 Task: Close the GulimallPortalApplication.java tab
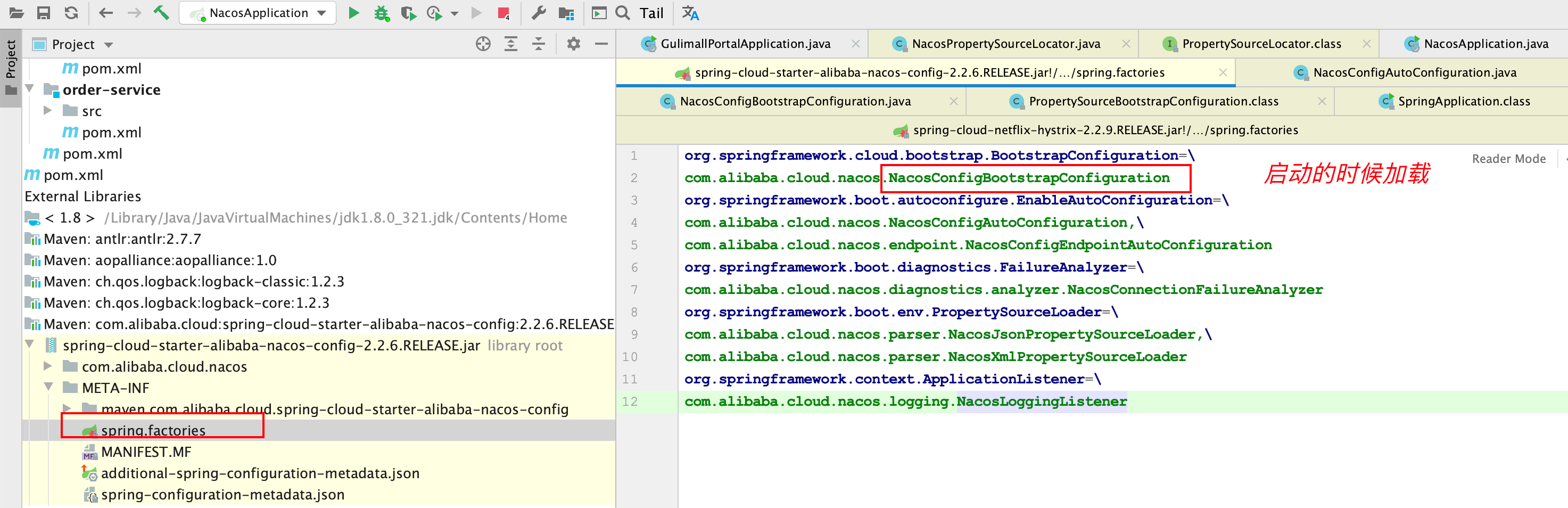pos(855,44)
